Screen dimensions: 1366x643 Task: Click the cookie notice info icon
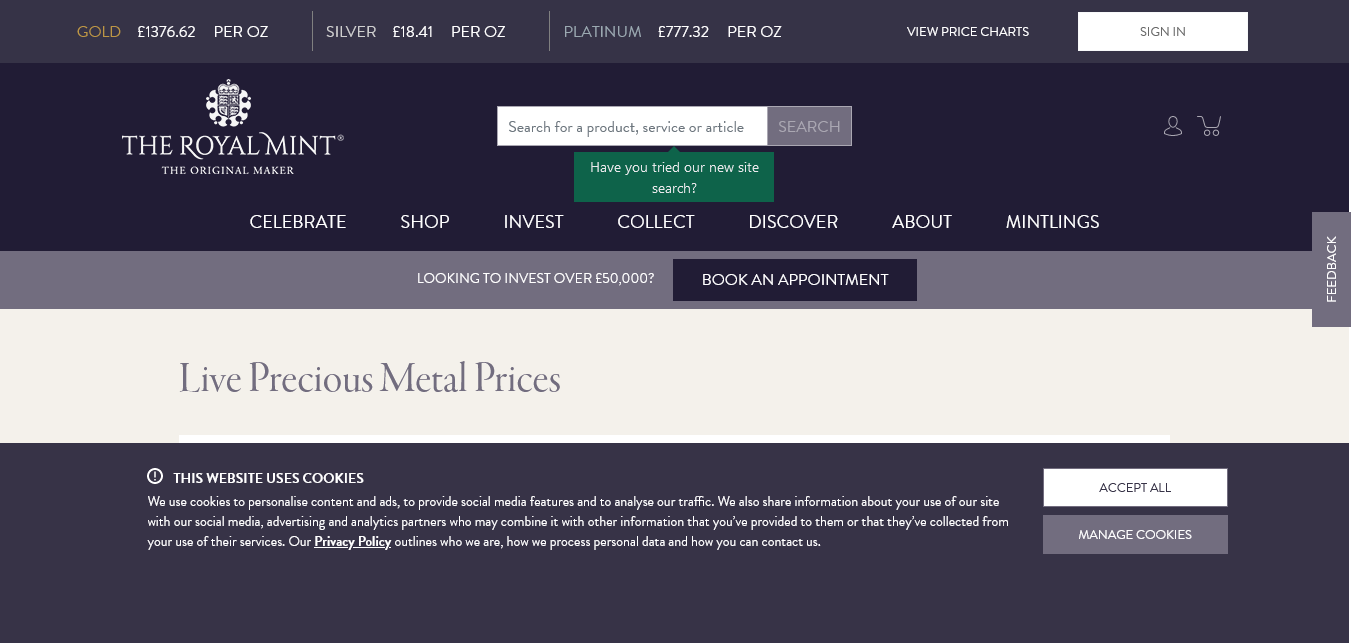155,477
